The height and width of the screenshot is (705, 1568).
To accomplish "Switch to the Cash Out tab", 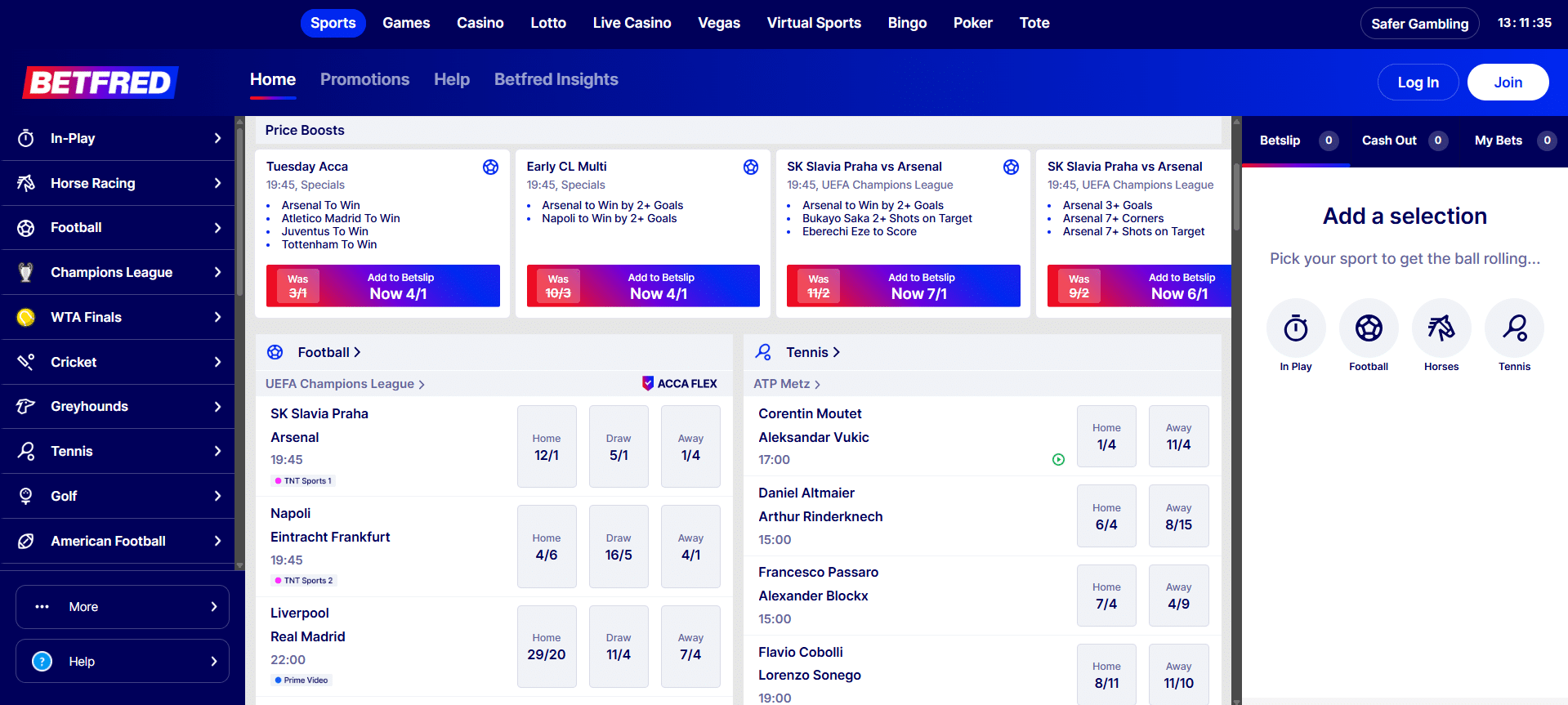I will click(x=1405, y=141).
